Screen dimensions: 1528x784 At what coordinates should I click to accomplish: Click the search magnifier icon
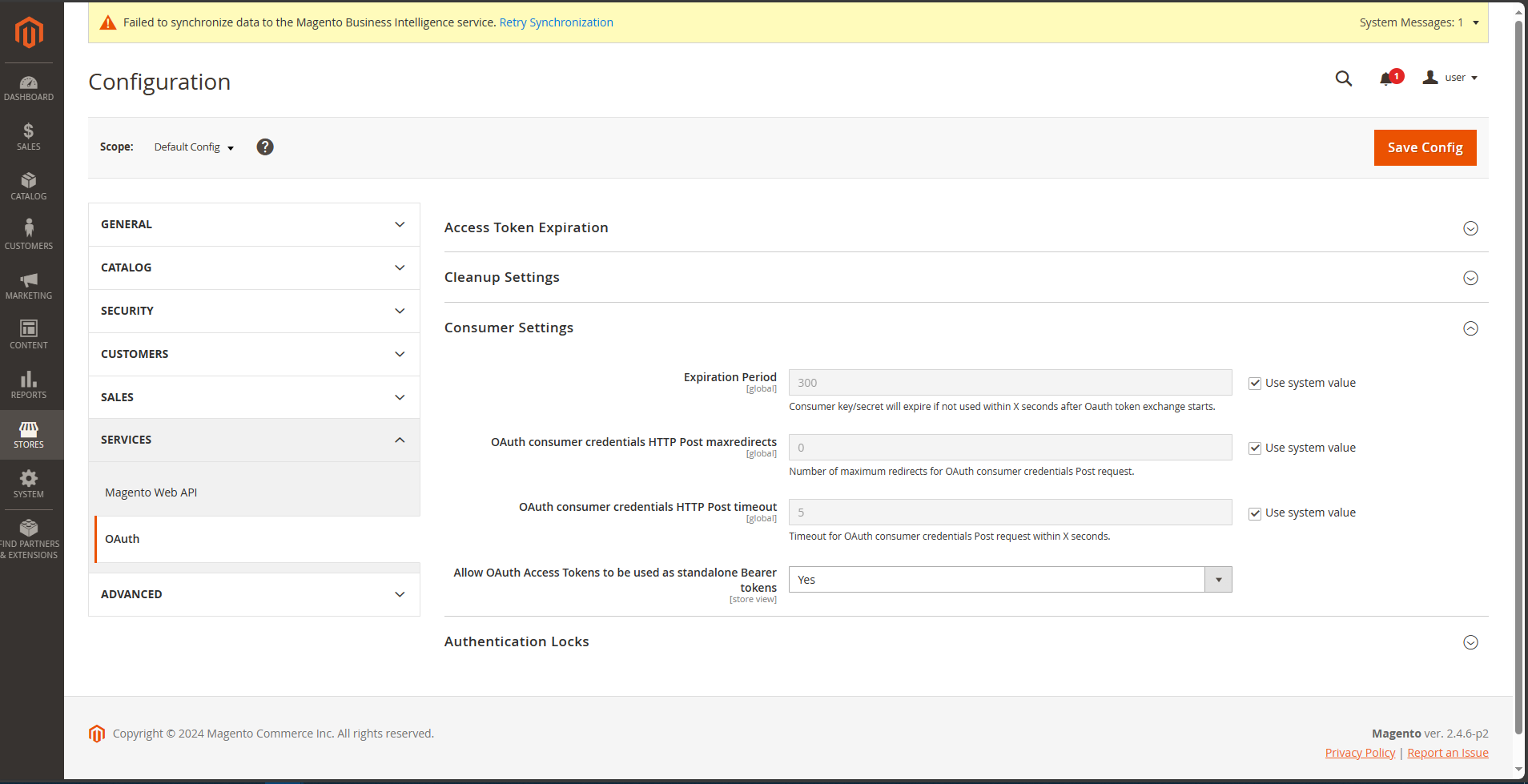point(1344,78)
